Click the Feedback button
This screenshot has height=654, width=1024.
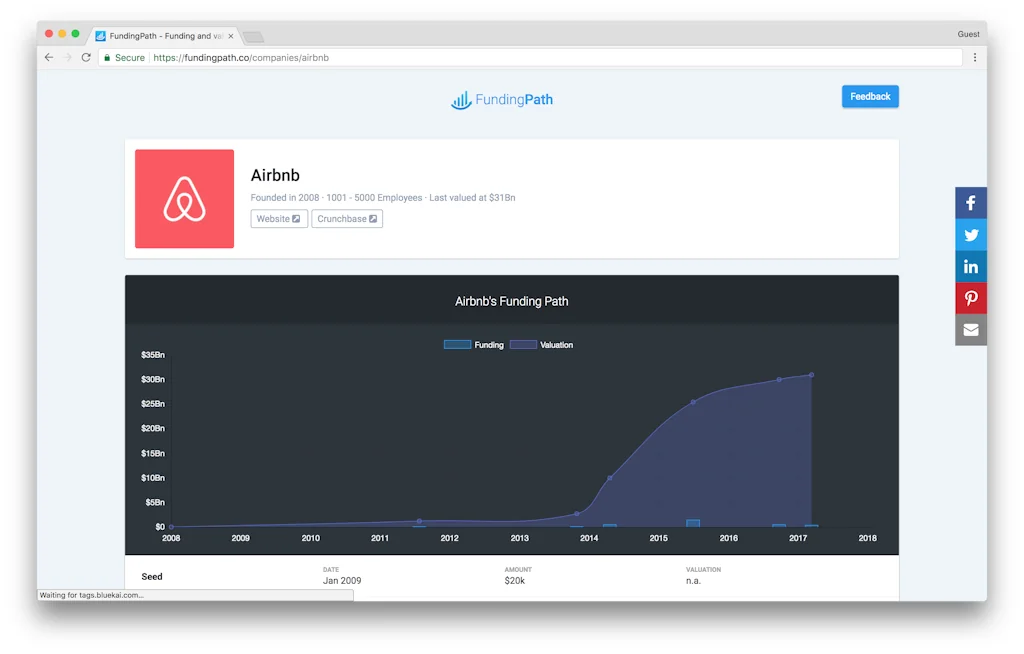point(869,96)
